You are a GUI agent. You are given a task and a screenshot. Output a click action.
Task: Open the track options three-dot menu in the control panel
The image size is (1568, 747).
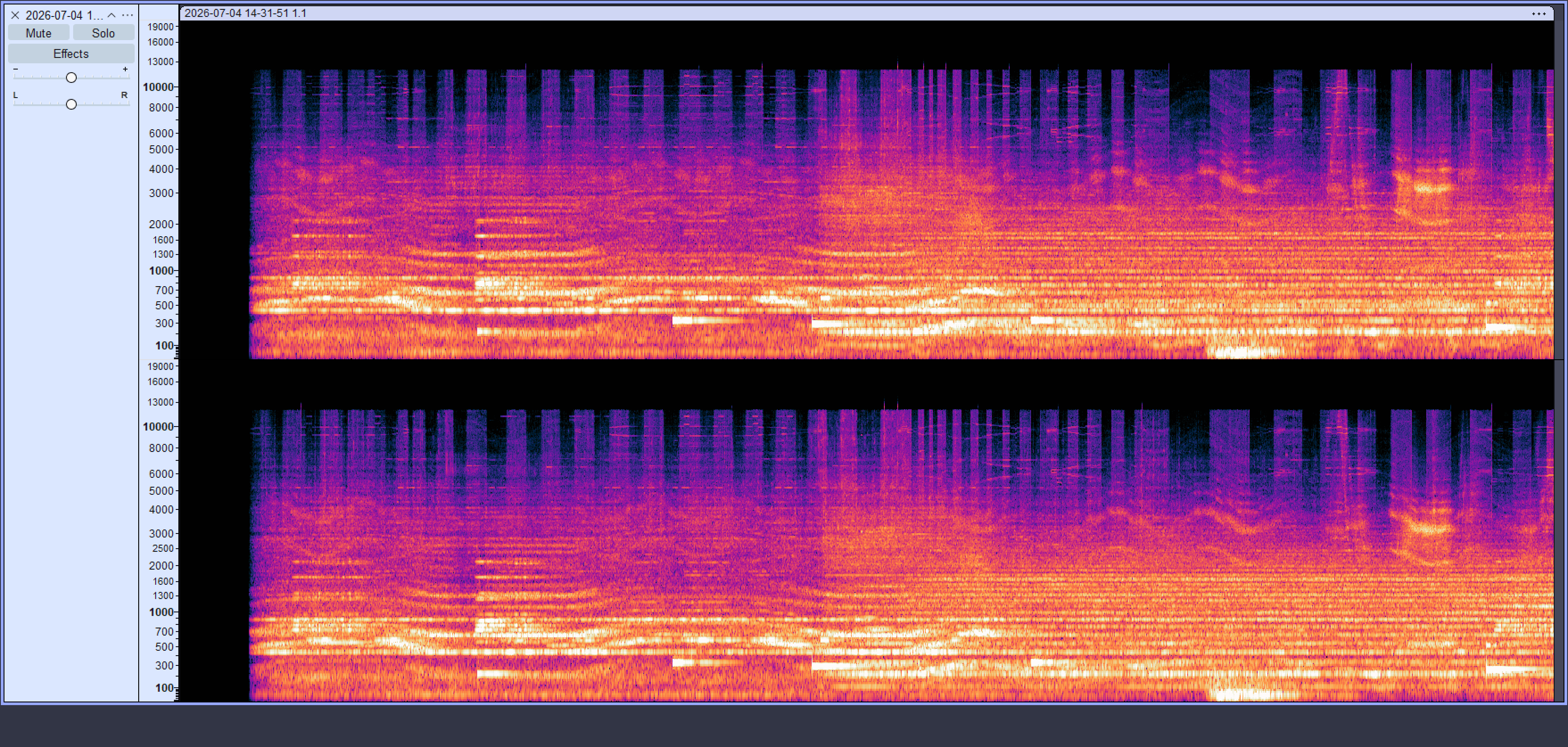127,15
